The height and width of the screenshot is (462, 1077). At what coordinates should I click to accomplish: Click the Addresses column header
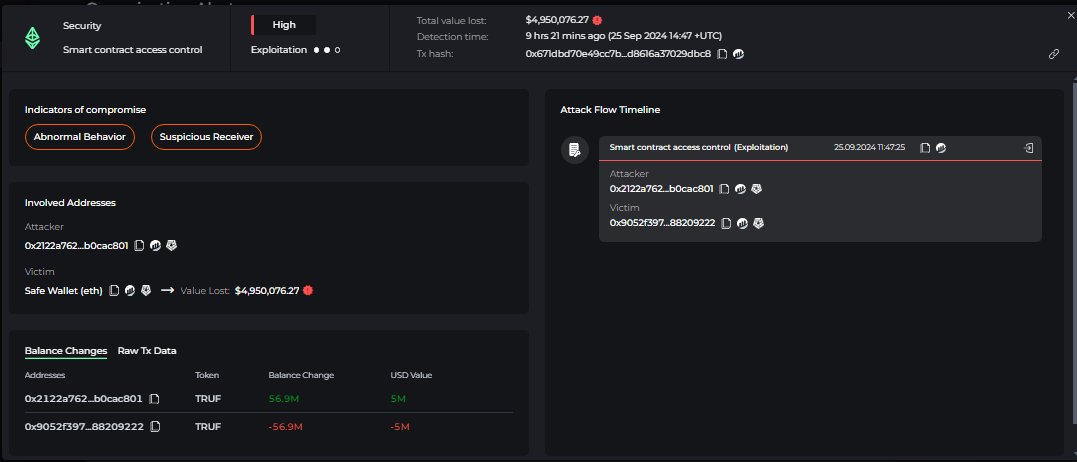(x=45, y=376)
